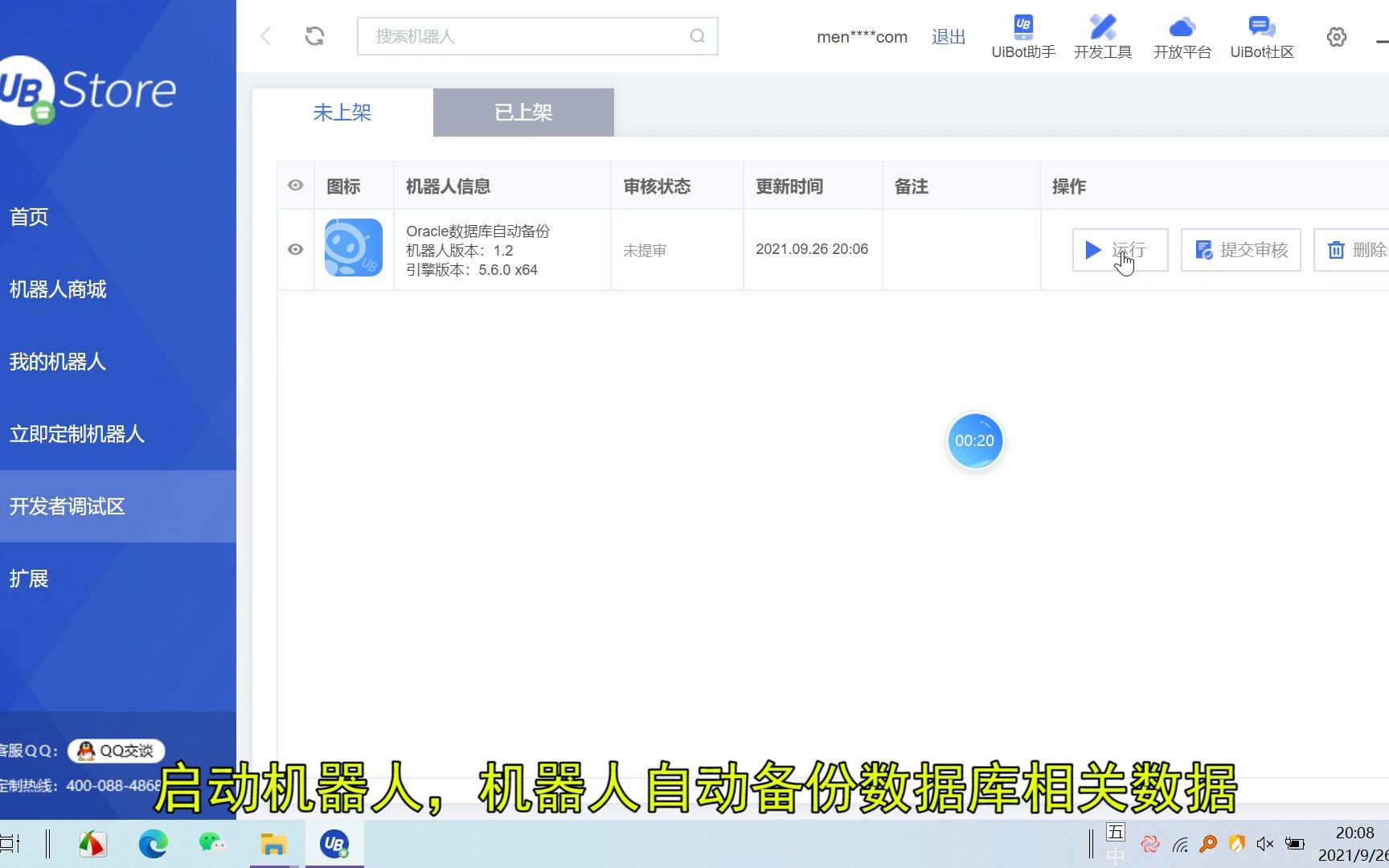The width and height of the screenshot is (1389, 868).
Task: Open the settings gear
Action: click(1336, 36)
